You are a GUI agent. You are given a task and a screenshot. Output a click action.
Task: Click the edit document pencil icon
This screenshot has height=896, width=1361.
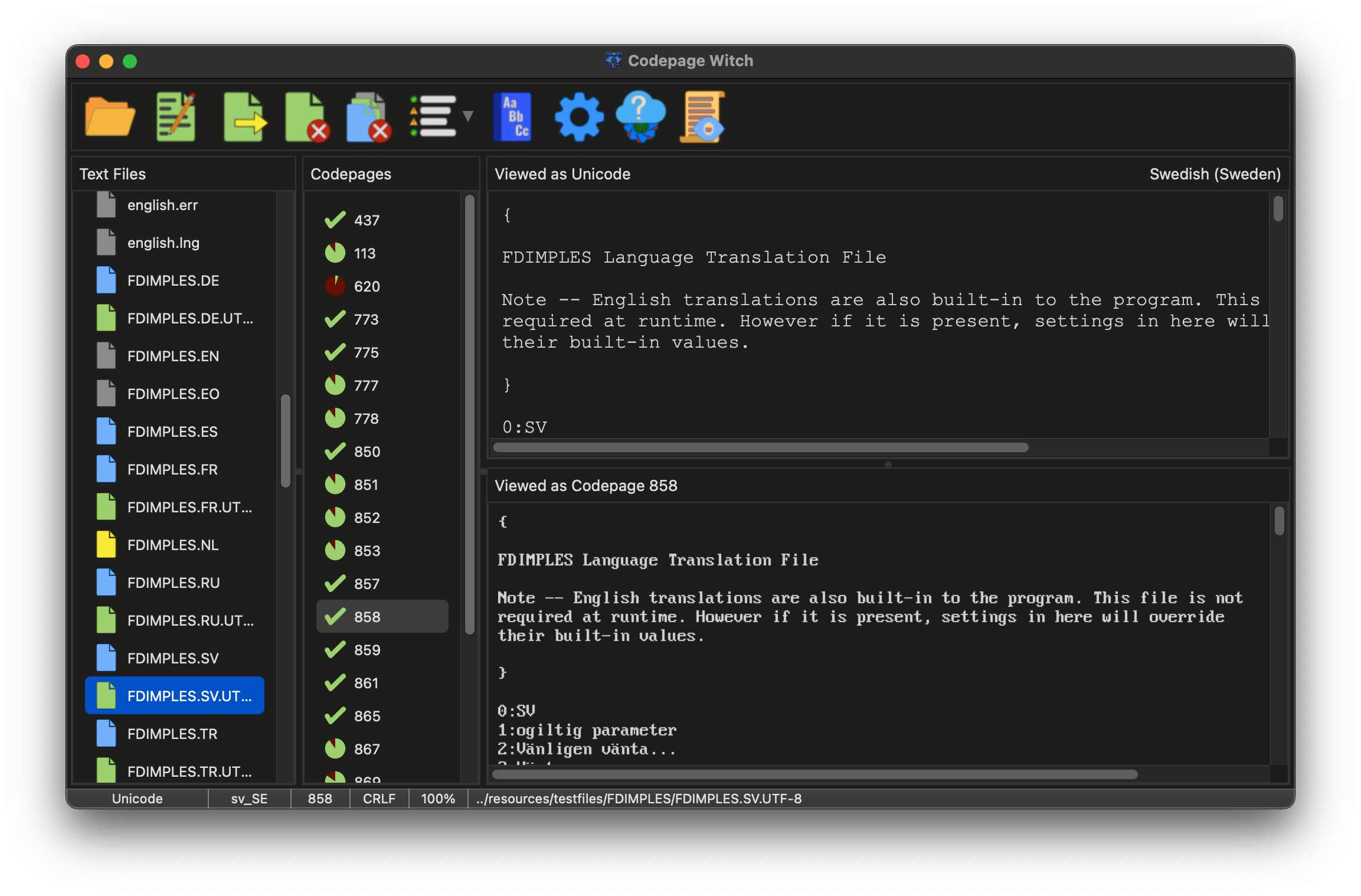[176, 116]
